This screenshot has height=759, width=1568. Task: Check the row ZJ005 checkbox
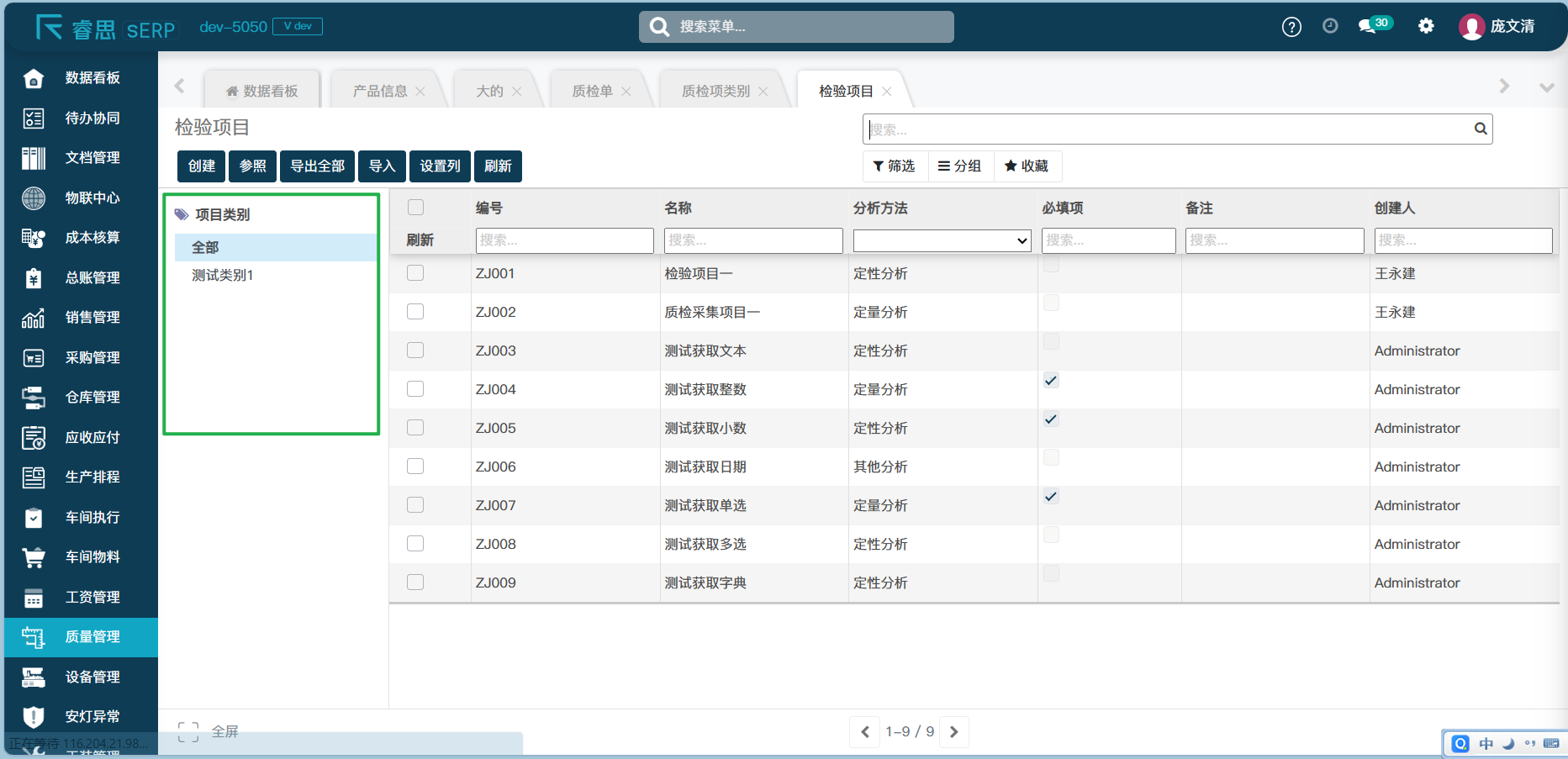tap(415, 428)
